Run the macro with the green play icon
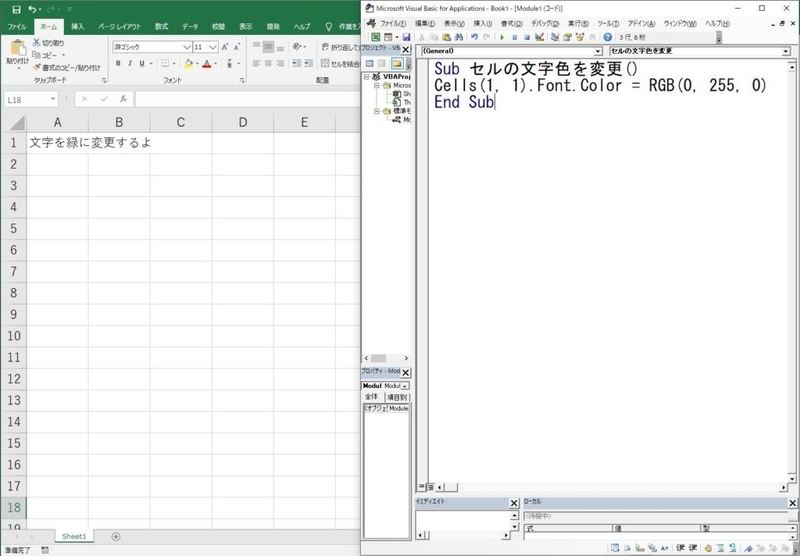The height and width of the screenshot is (556, 800). [502, 37]
